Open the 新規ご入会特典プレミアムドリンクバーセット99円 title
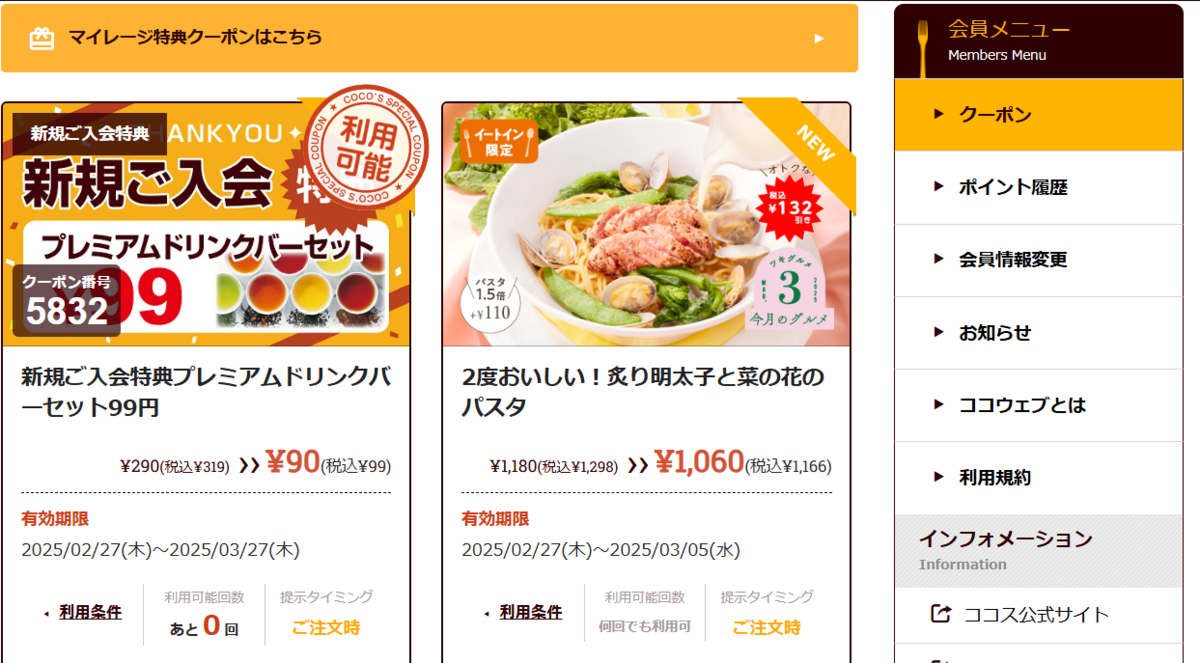Screen dimensions: 1200x663 coord(206,392)
